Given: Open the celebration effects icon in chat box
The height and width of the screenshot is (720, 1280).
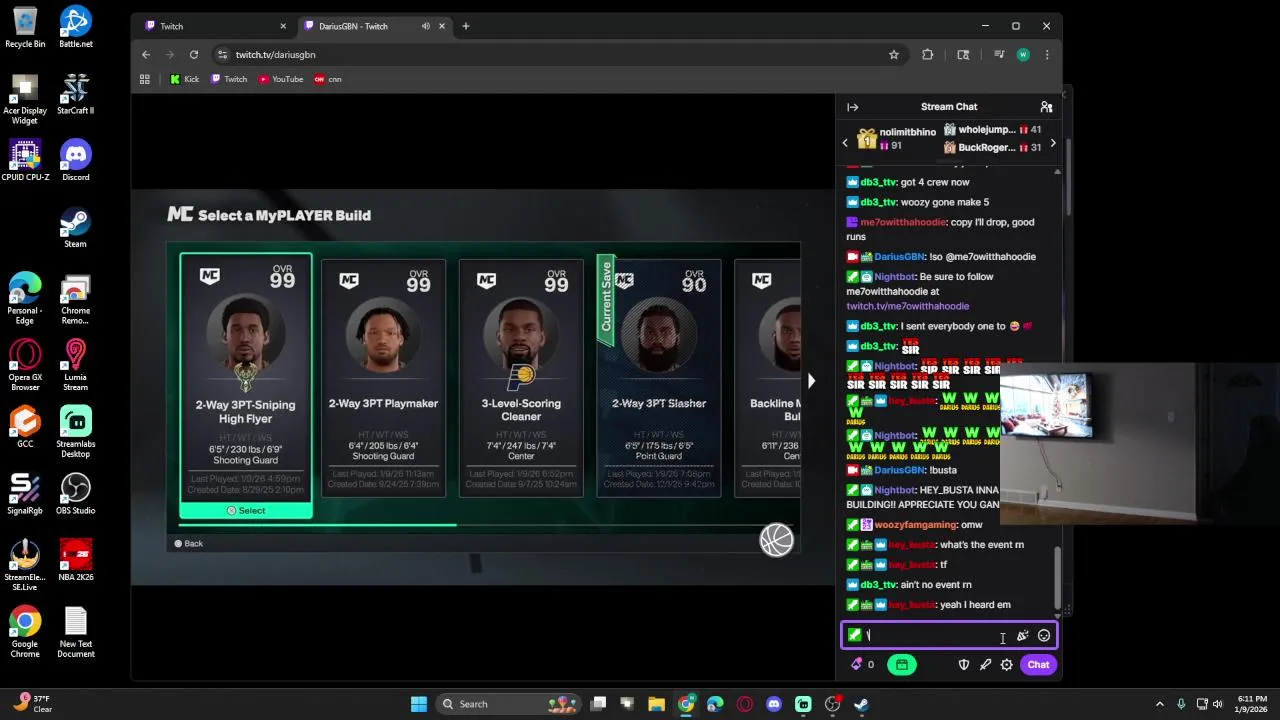Looking at the screenshot, I should (x=1022, y=636).
